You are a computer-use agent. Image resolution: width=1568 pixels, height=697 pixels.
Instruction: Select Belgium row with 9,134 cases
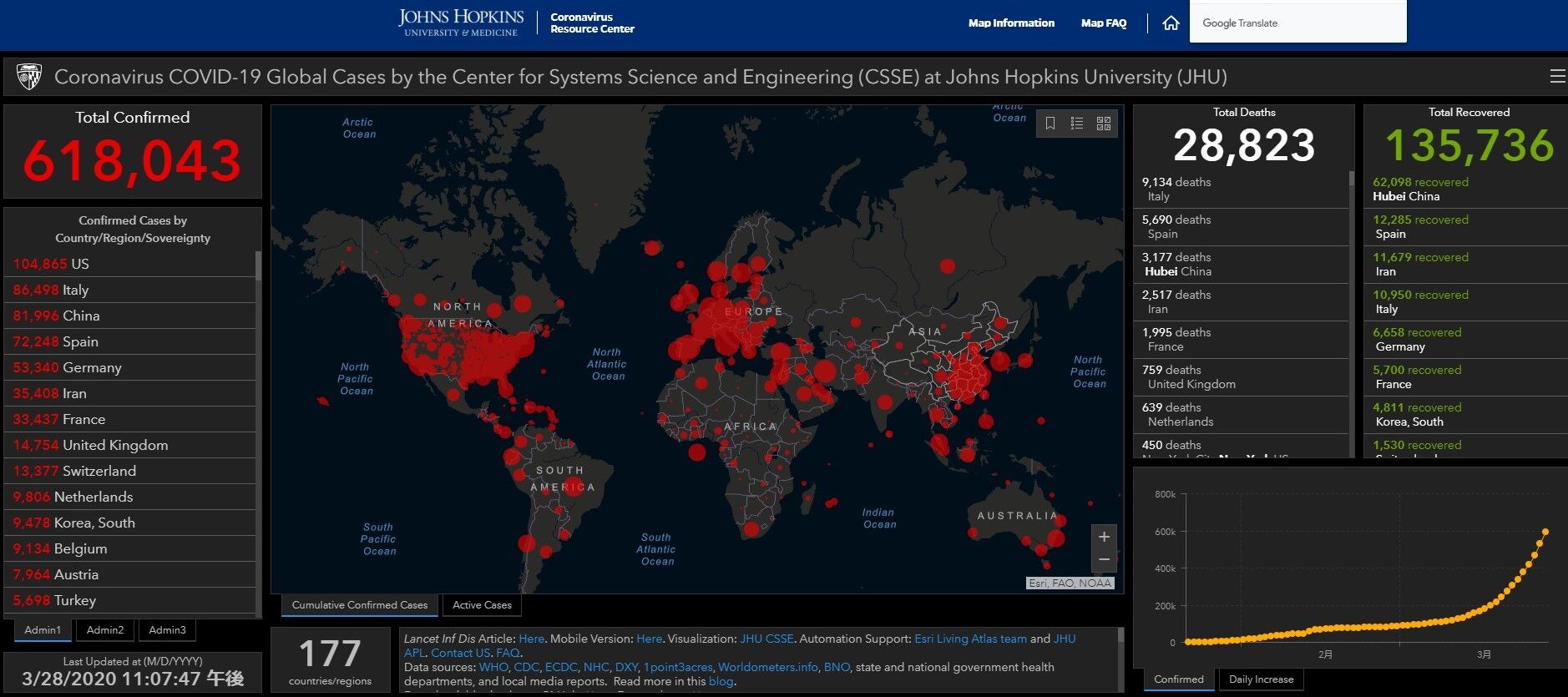[x=130, y=548]
